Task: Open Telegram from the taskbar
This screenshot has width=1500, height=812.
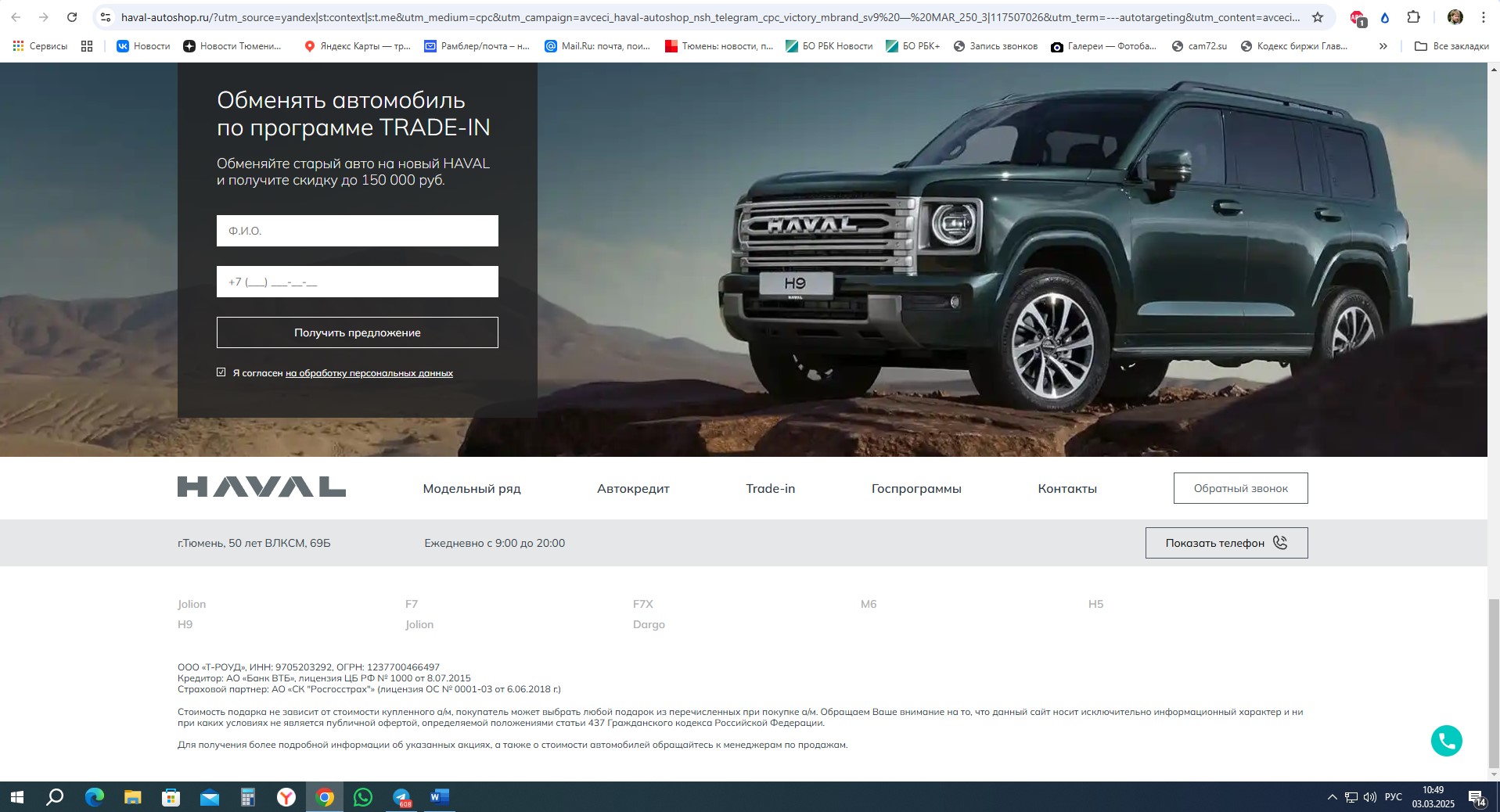Action: point(401,797)
